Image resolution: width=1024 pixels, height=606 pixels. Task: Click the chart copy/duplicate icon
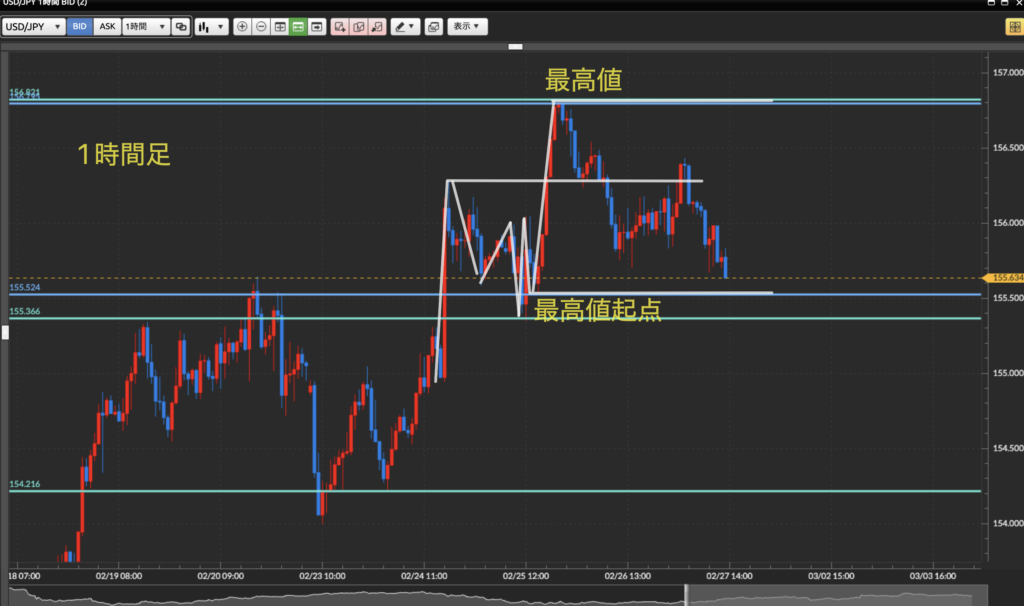tap(433, 27)
